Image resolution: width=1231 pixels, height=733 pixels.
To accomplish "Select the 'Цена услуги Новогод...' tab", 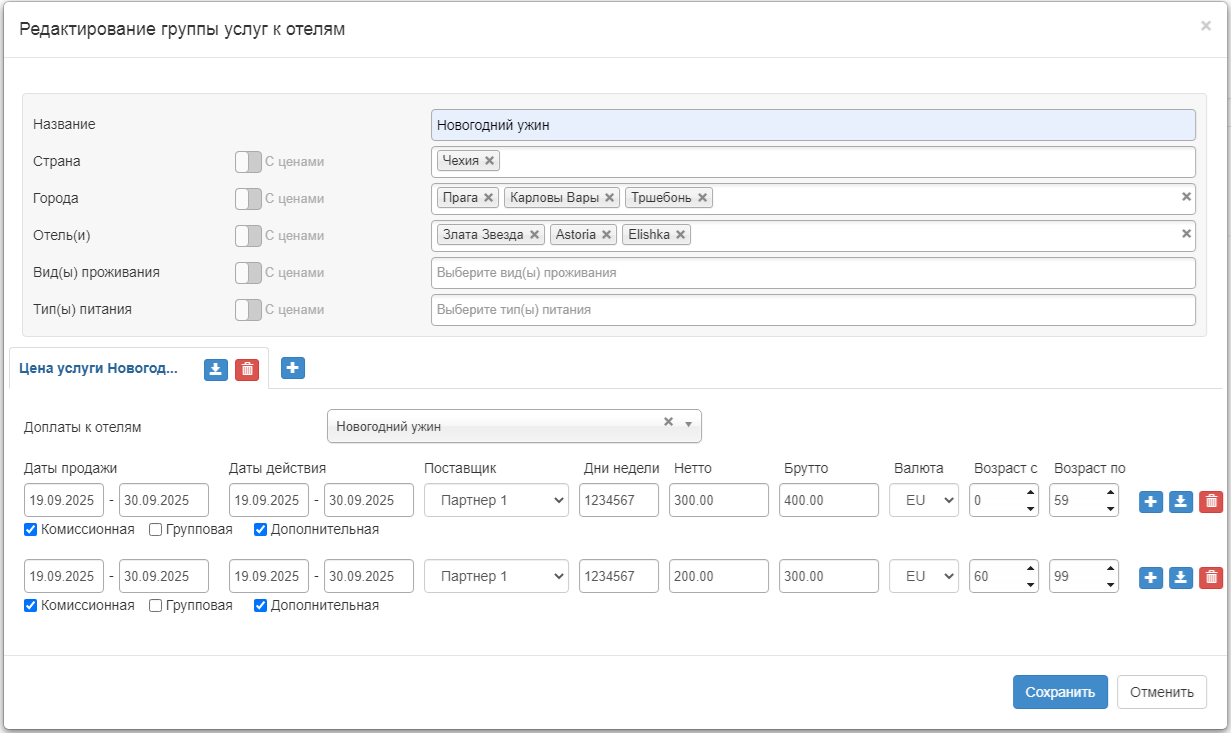I will coord(98,368).
